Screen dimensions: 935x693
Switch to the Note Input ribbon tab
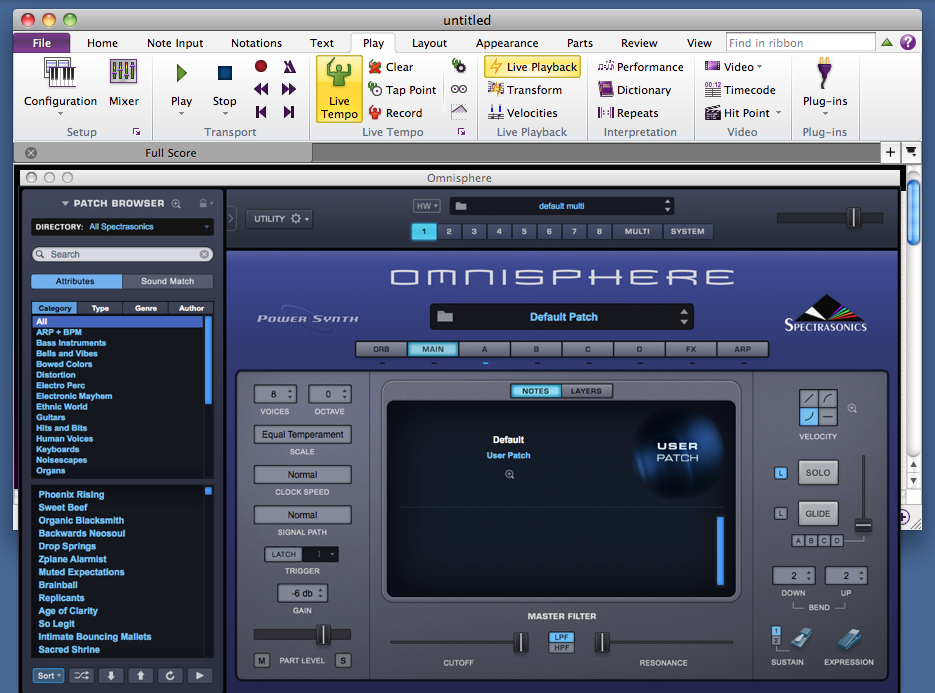tap(175, 43)
